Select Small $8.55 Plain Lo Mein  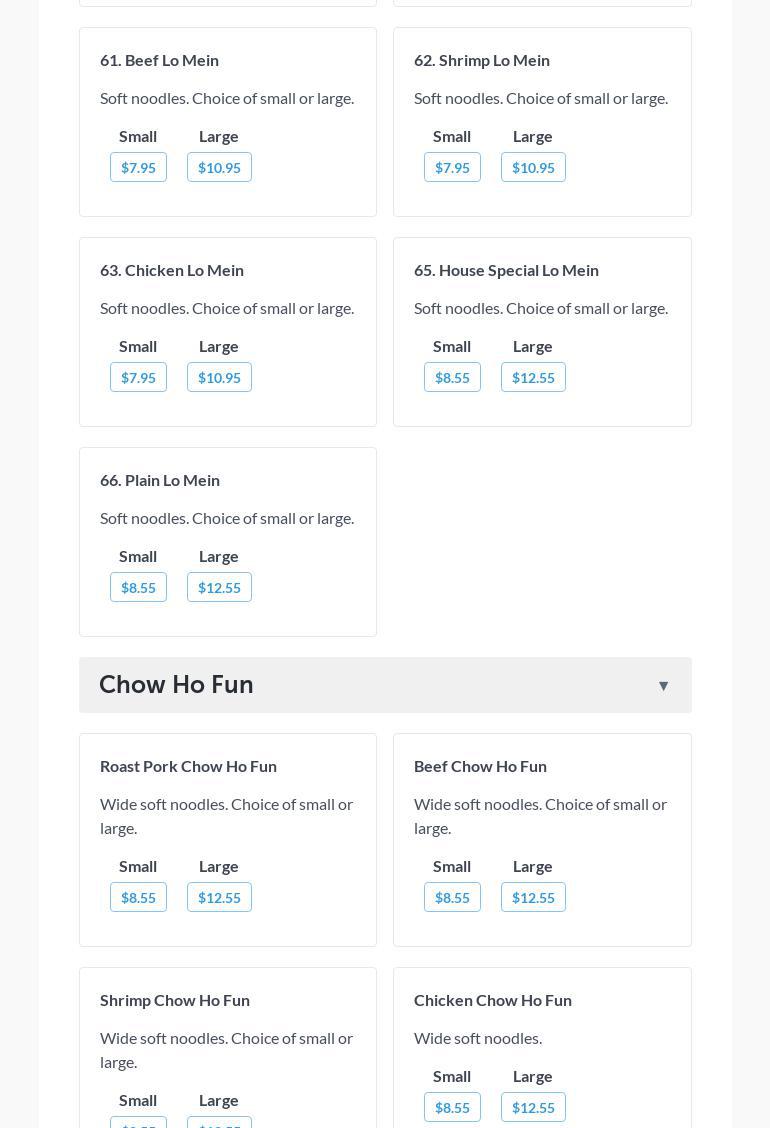138,588
